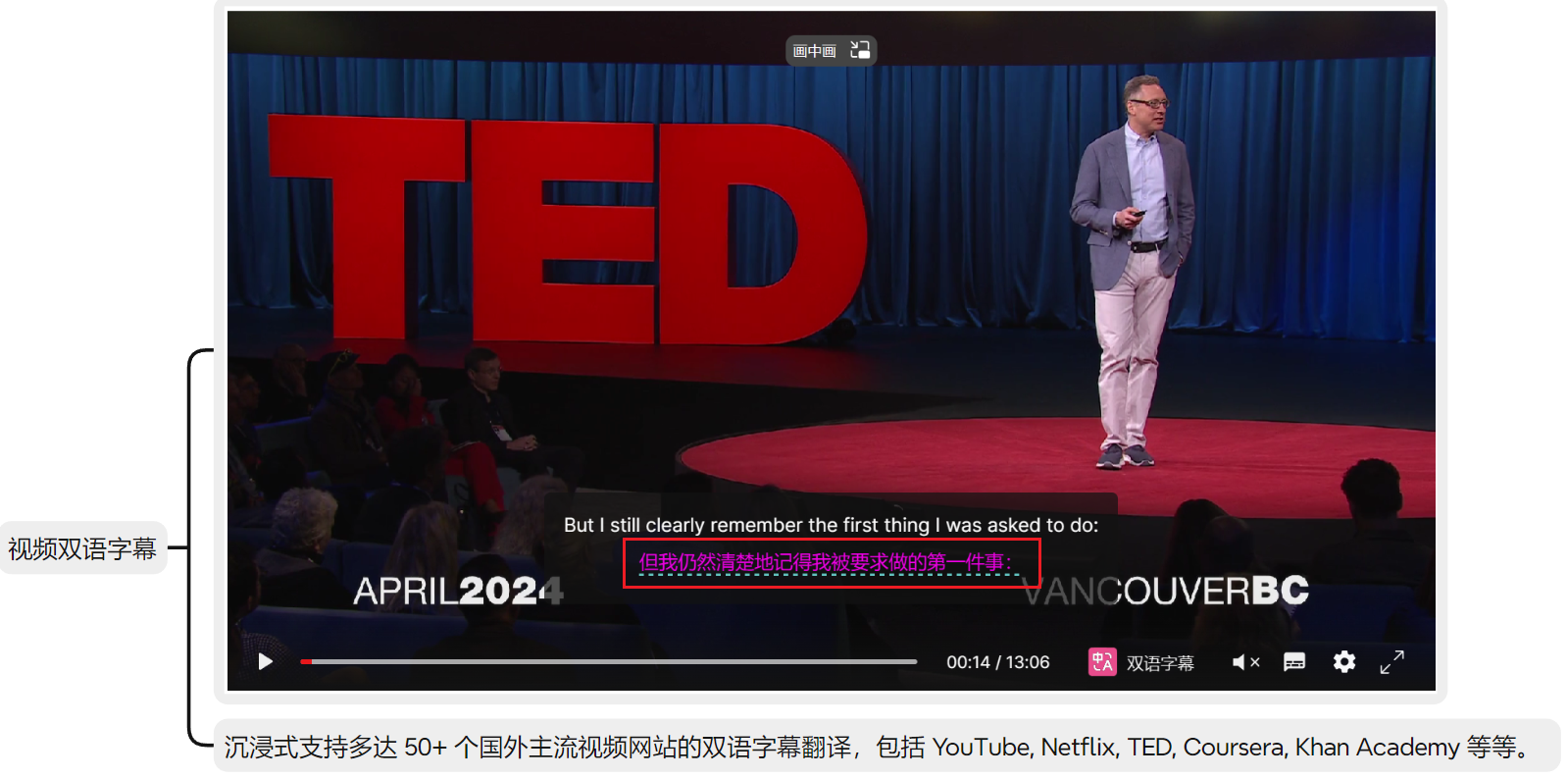Image resolution: width=1568 pixels, height=778 pixels.
Task: Click the 00:14 / 13:06 time display
Action: pyautogui.click(x=997, y=662)
